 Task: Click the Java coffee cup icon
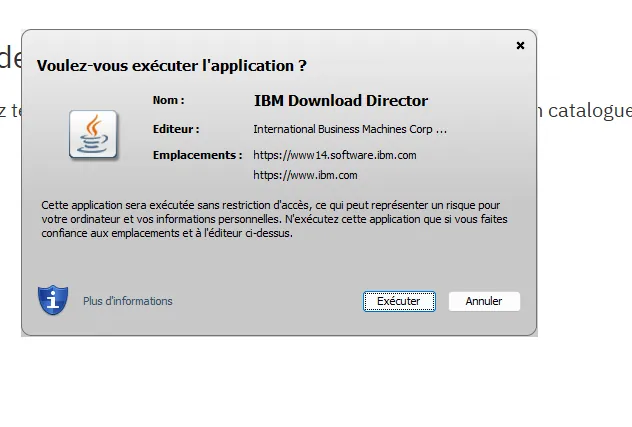pos(93,134)
